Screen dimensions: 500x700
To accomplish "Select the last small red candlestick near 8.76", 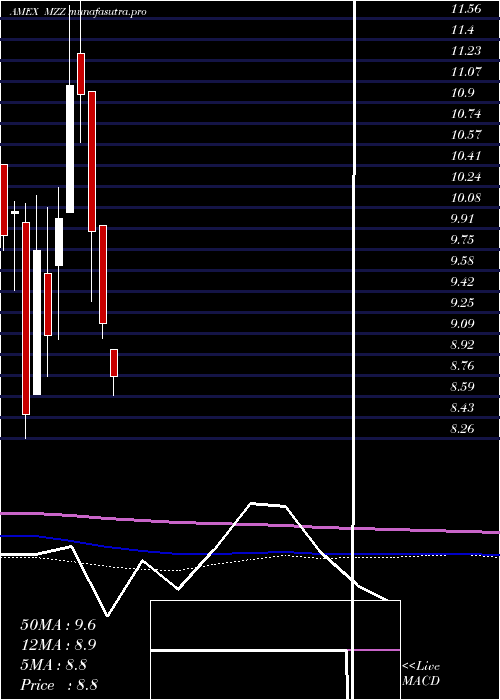I will pos(114,363).
